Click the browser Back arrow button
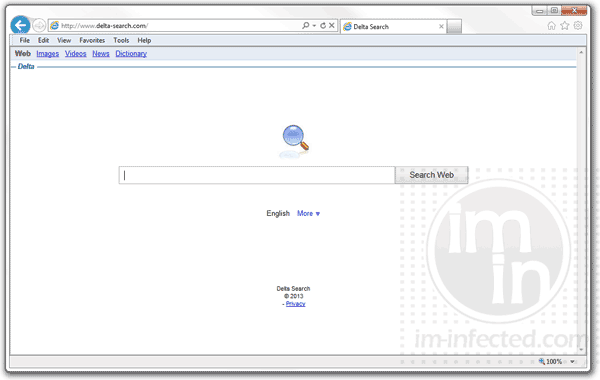The width and height of the screenshot is (600, 380). pyautogui.click(x=20, y=26)
